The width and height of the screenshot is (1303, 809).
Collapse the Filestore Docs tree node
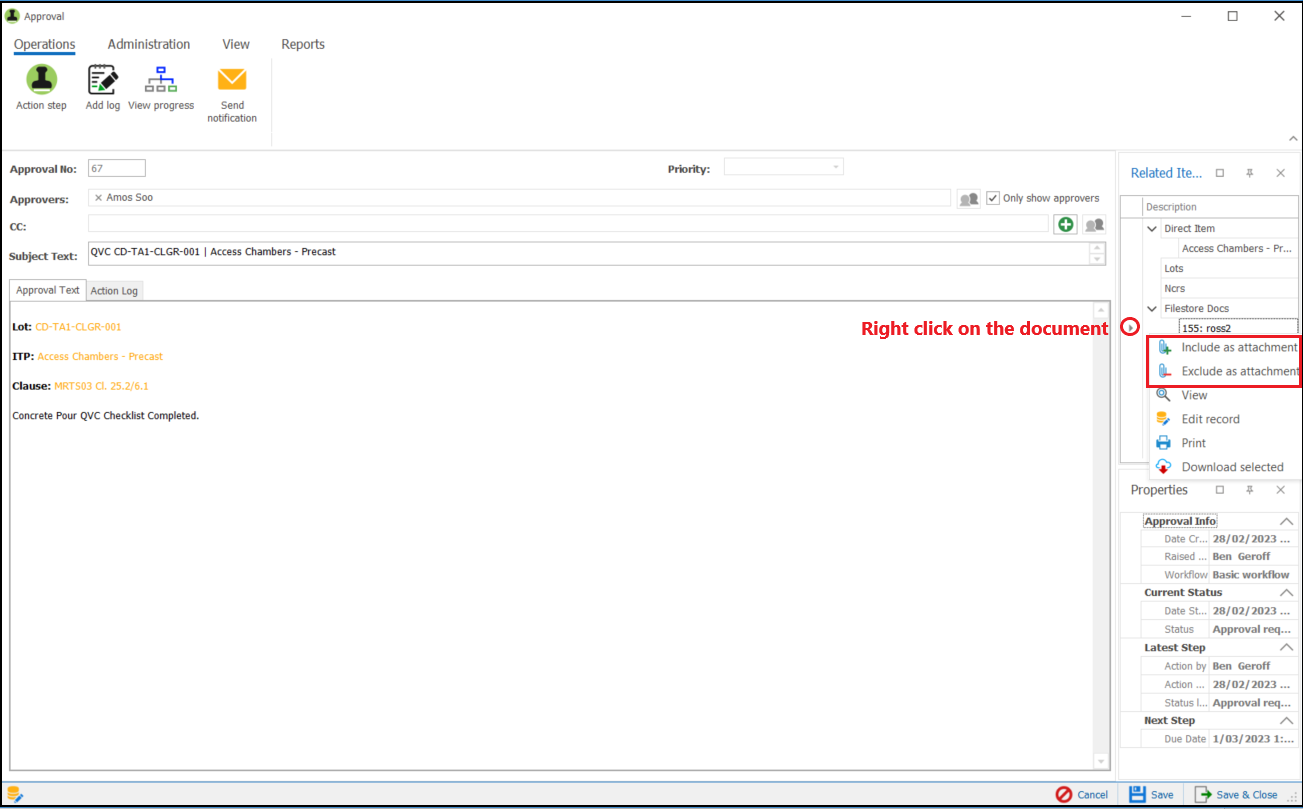[1151, 308]
